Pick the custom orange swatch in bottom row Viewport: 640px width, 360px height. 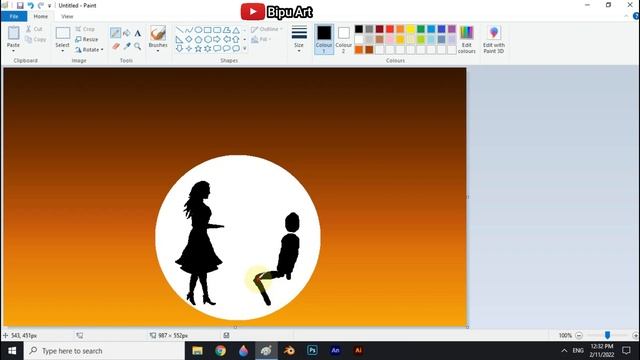pos(359,50)
